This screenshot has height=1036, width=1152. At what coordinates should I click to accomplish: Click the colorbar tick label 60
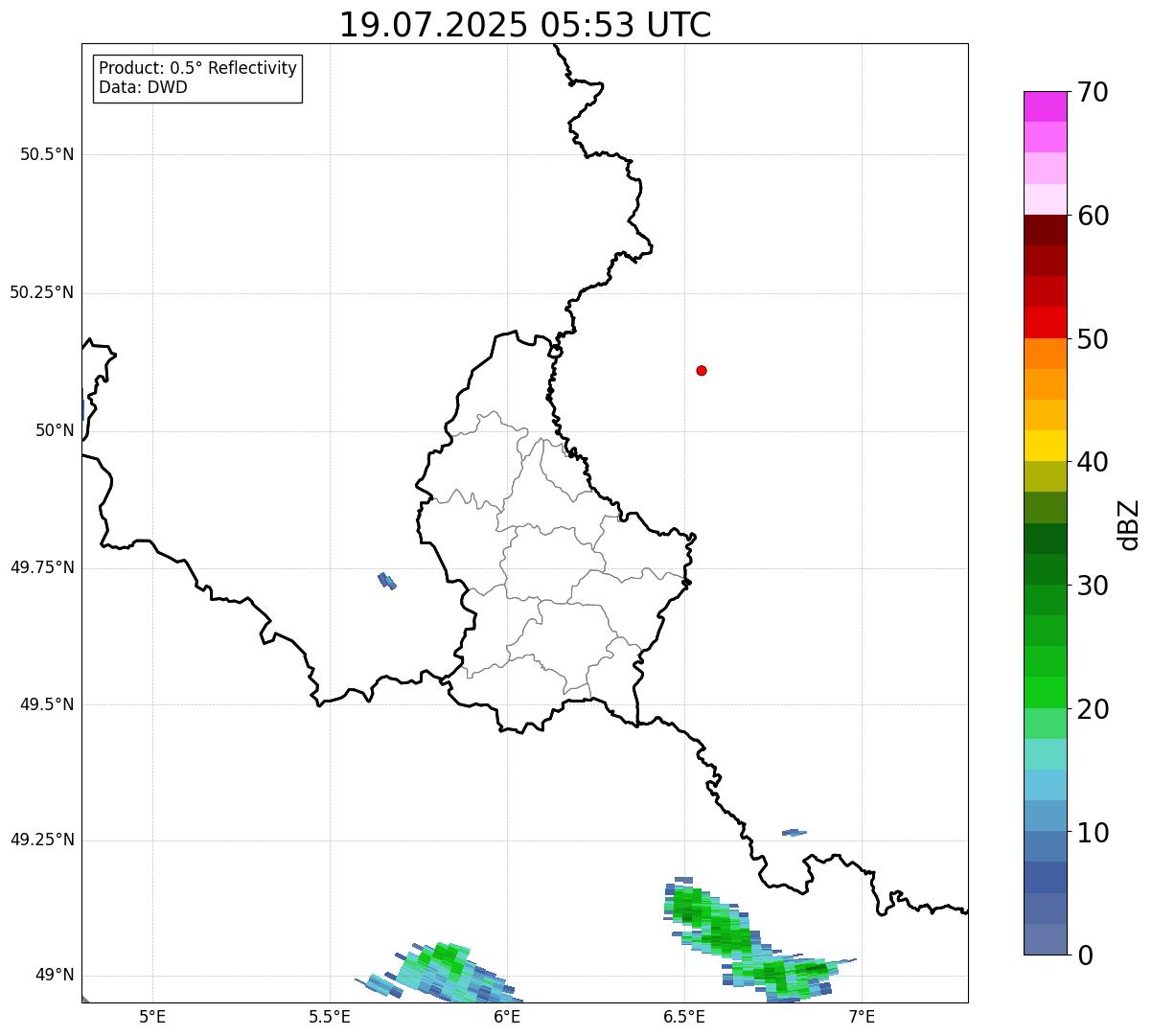click(x=1093, y=216)
